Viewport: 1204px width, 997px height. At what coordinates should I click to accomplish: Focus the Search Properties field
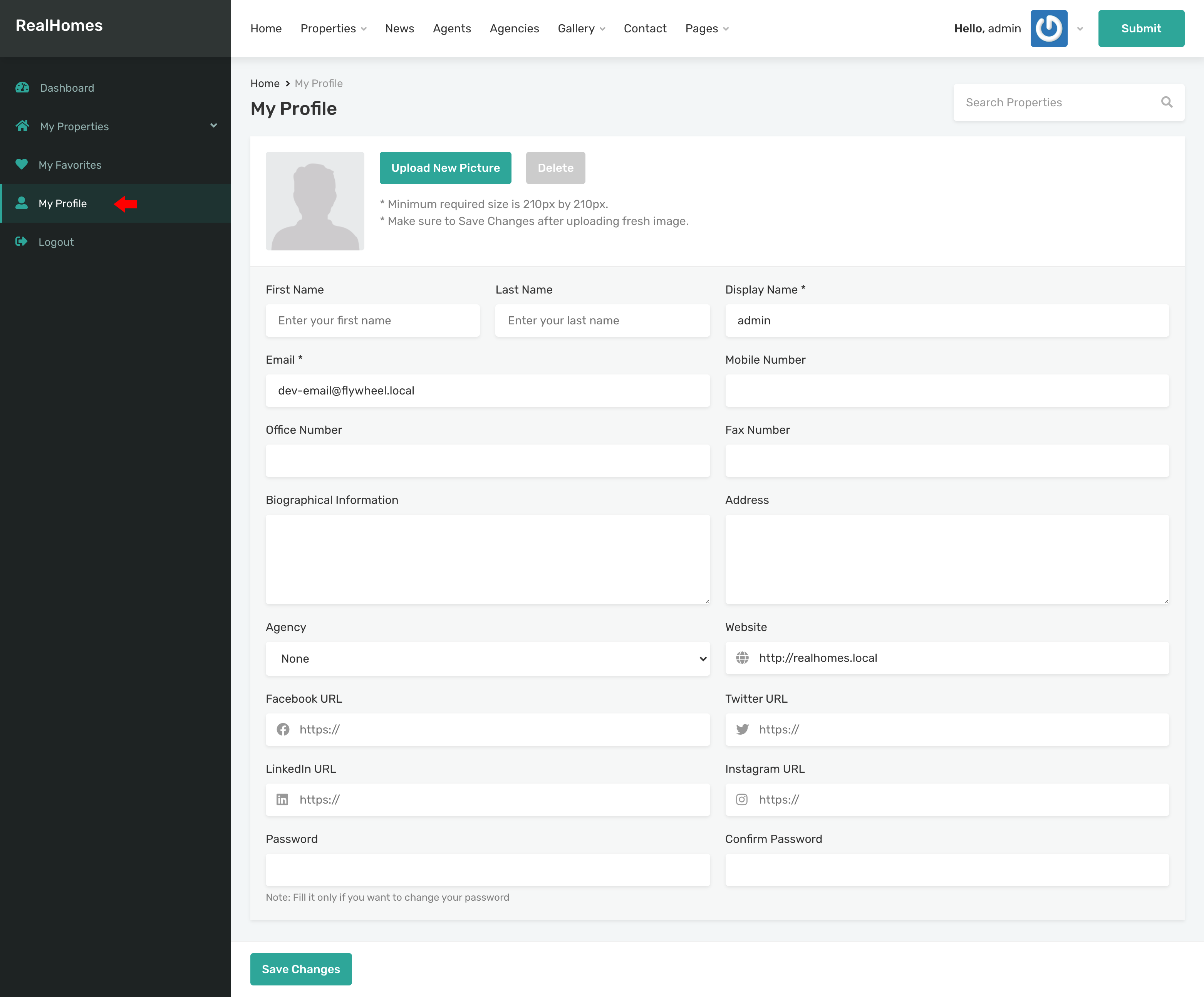1069,102
